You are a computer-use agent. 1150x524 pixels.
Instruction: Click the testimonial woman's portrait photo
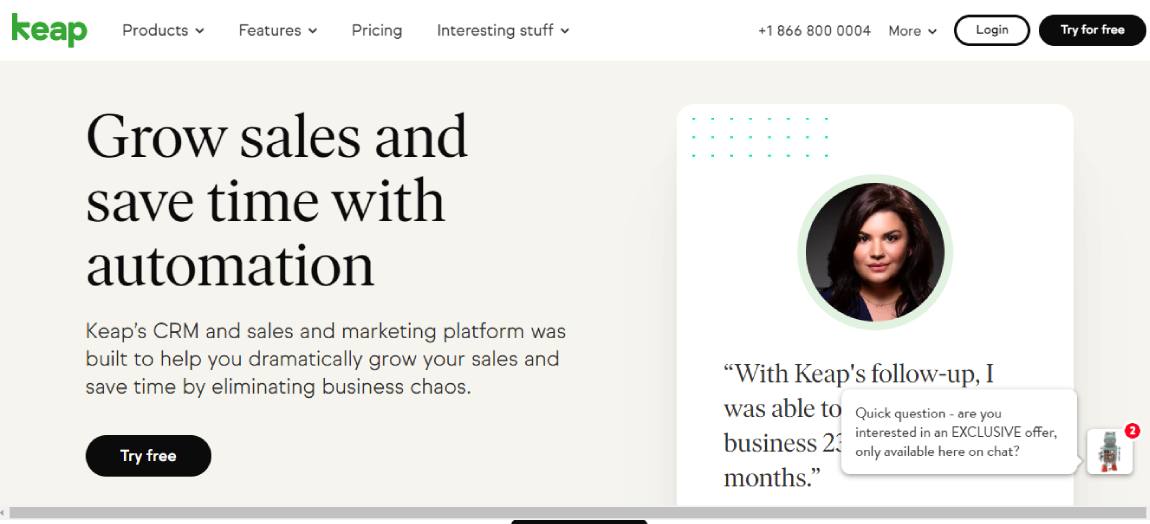click(875, 252)
